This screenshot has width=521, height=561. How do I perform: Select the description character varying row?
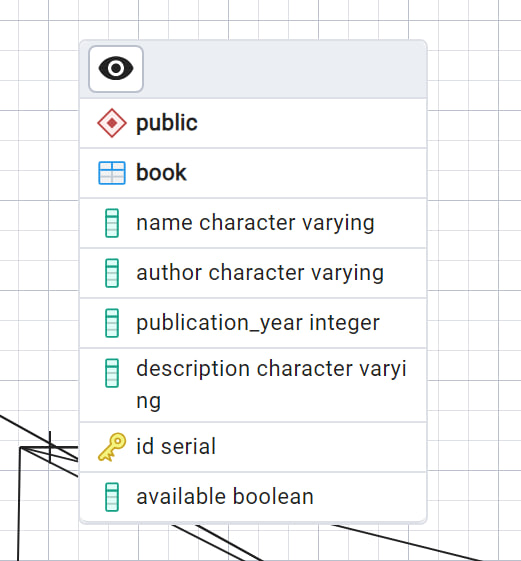click(x=253, y=385)
